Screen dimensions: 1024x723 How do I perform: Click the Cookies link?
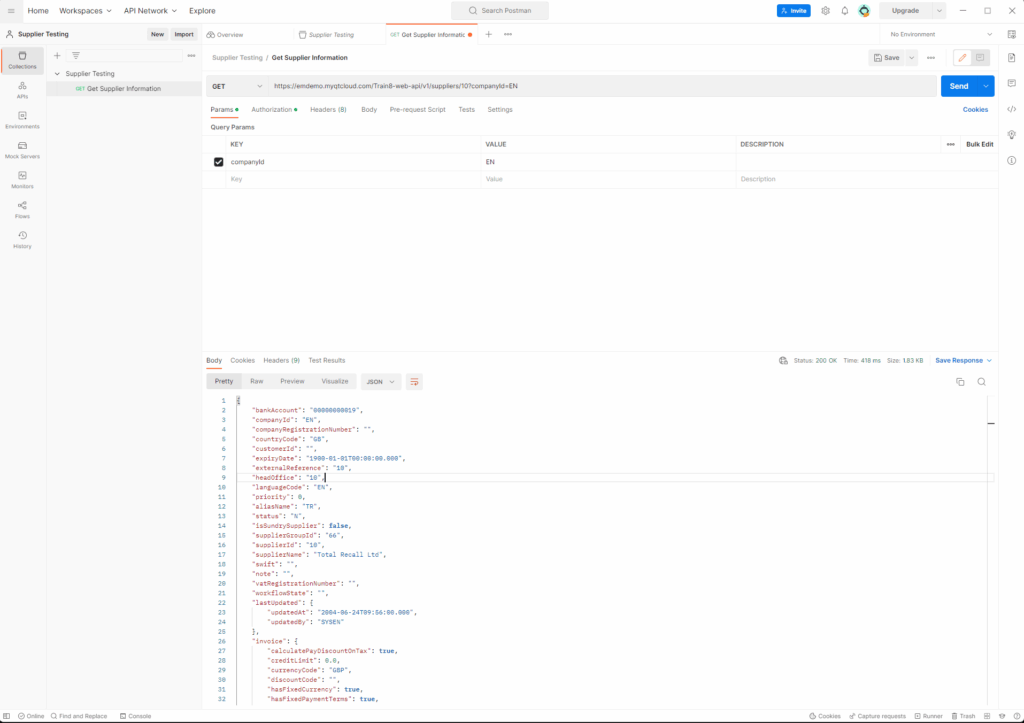point(975,110)
